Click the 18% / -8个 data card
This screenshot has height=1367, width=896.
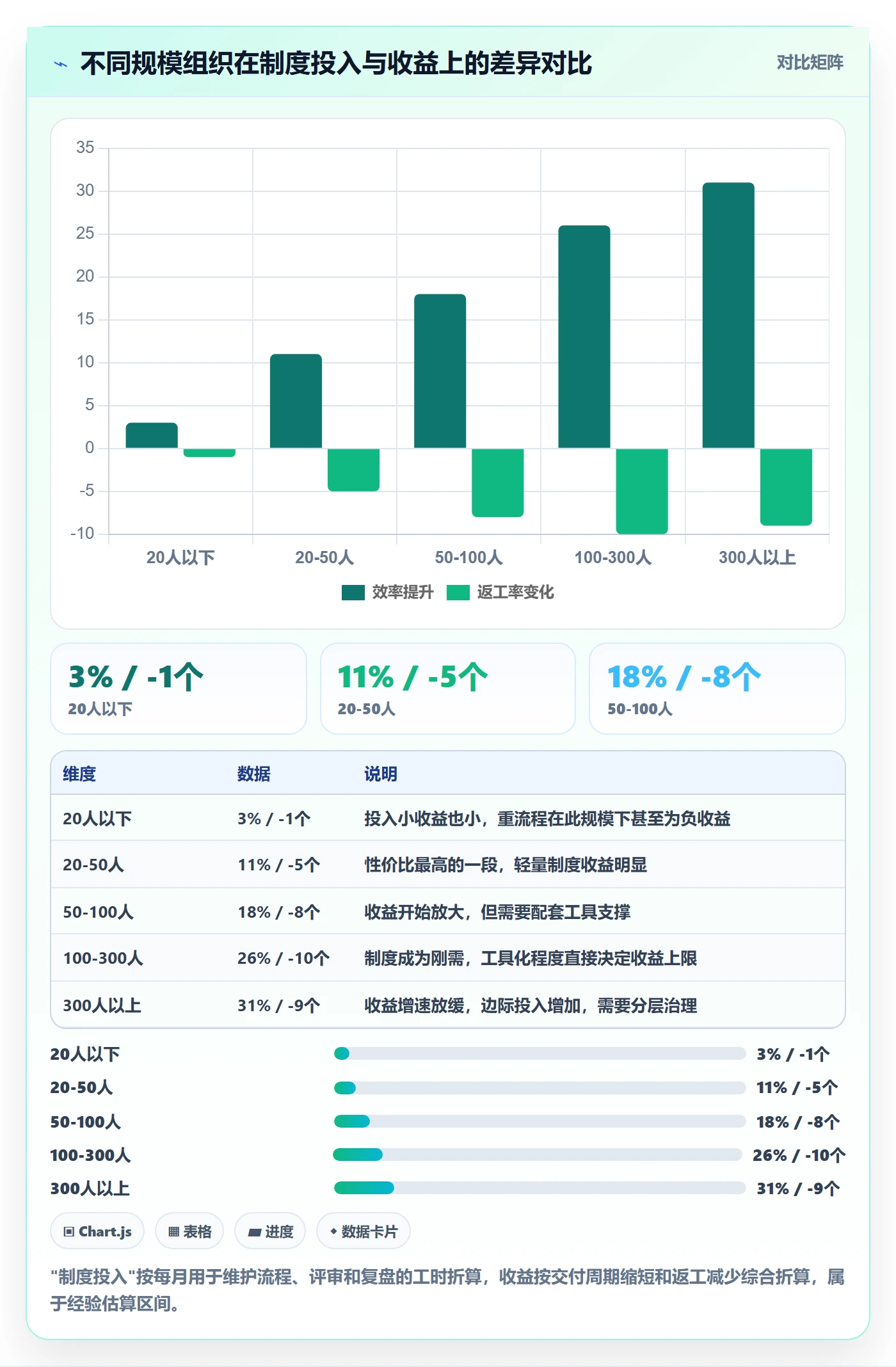tap(717, 689)
